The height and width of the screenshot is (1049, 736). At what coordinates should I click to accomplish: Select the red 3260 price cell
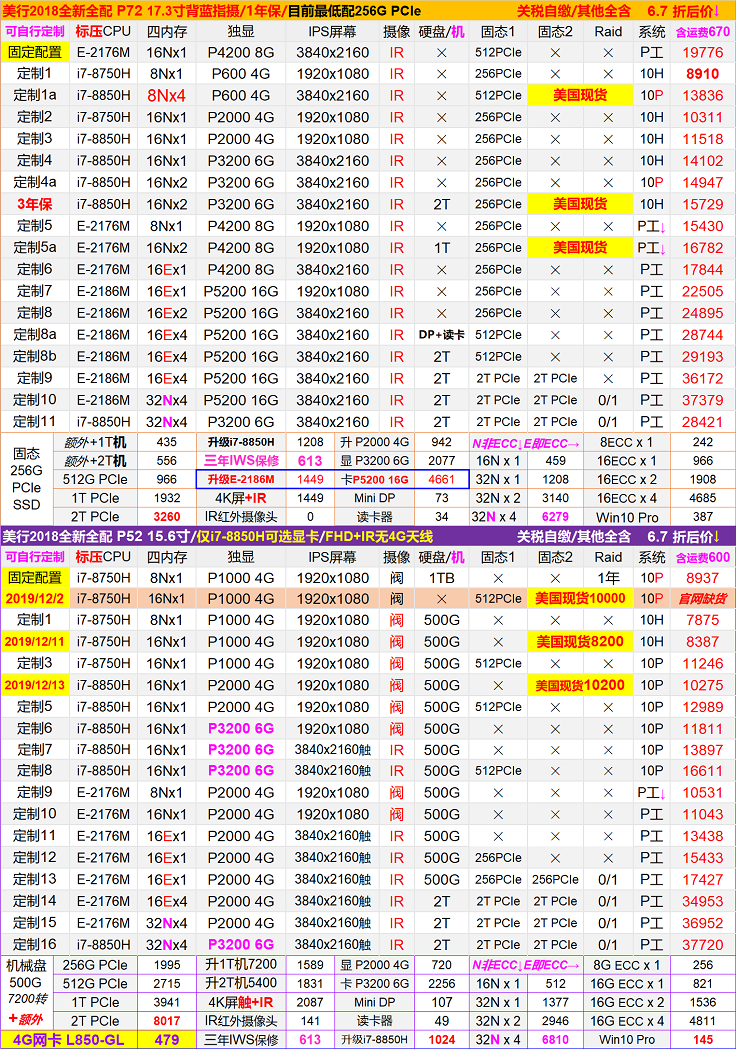[167, 517]
